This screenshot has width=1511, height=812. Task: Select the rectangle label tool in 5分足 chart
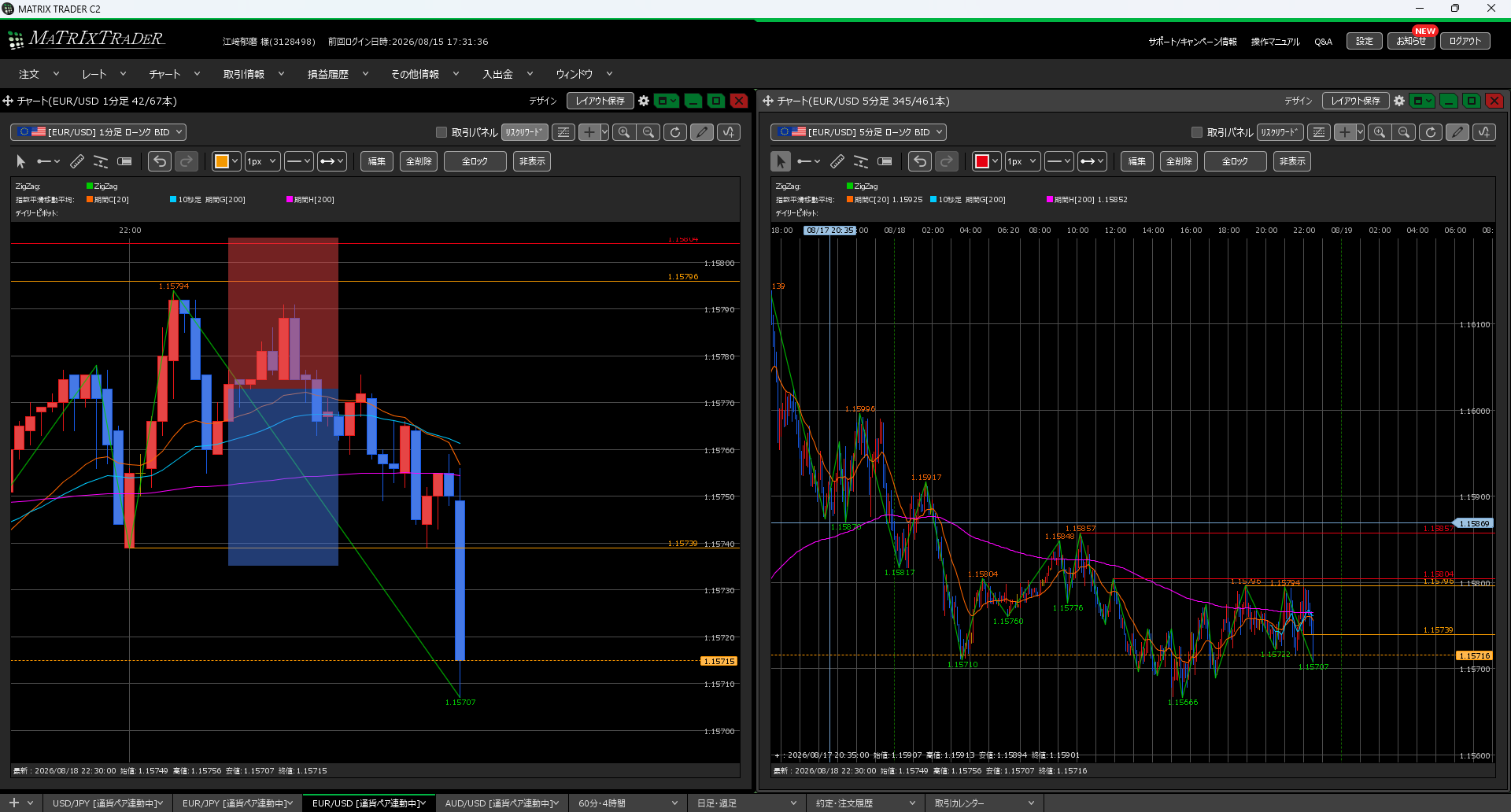click(885, 161)
